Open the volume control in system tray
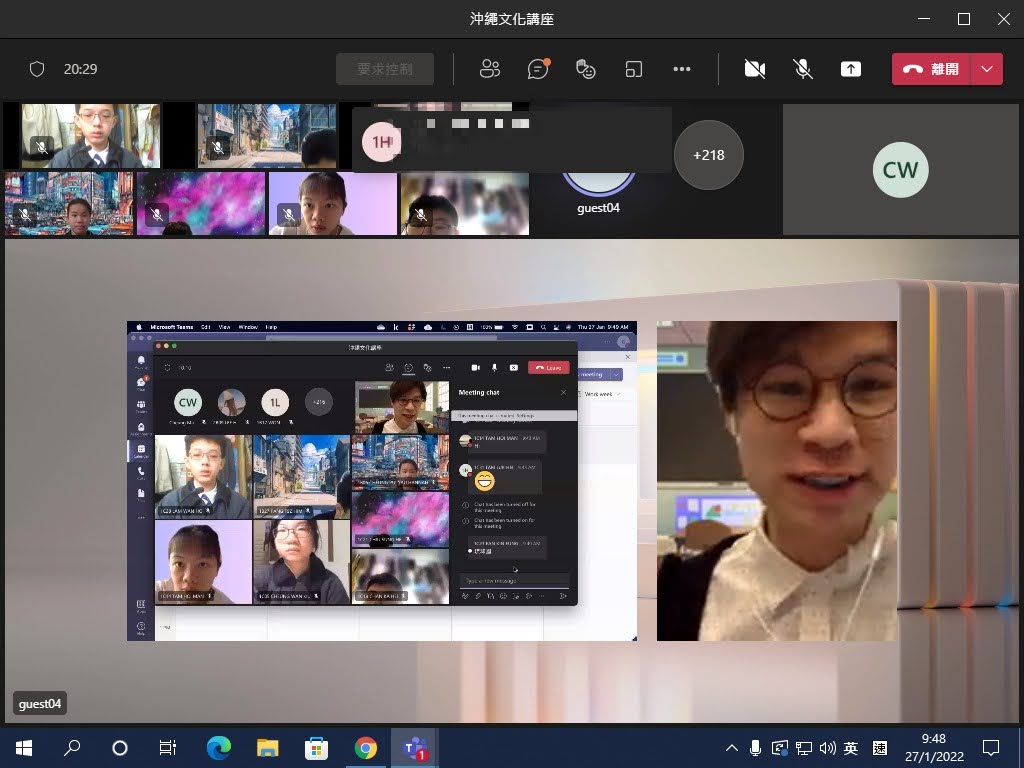Screen dimensions: 1024x768 (827, 748)
